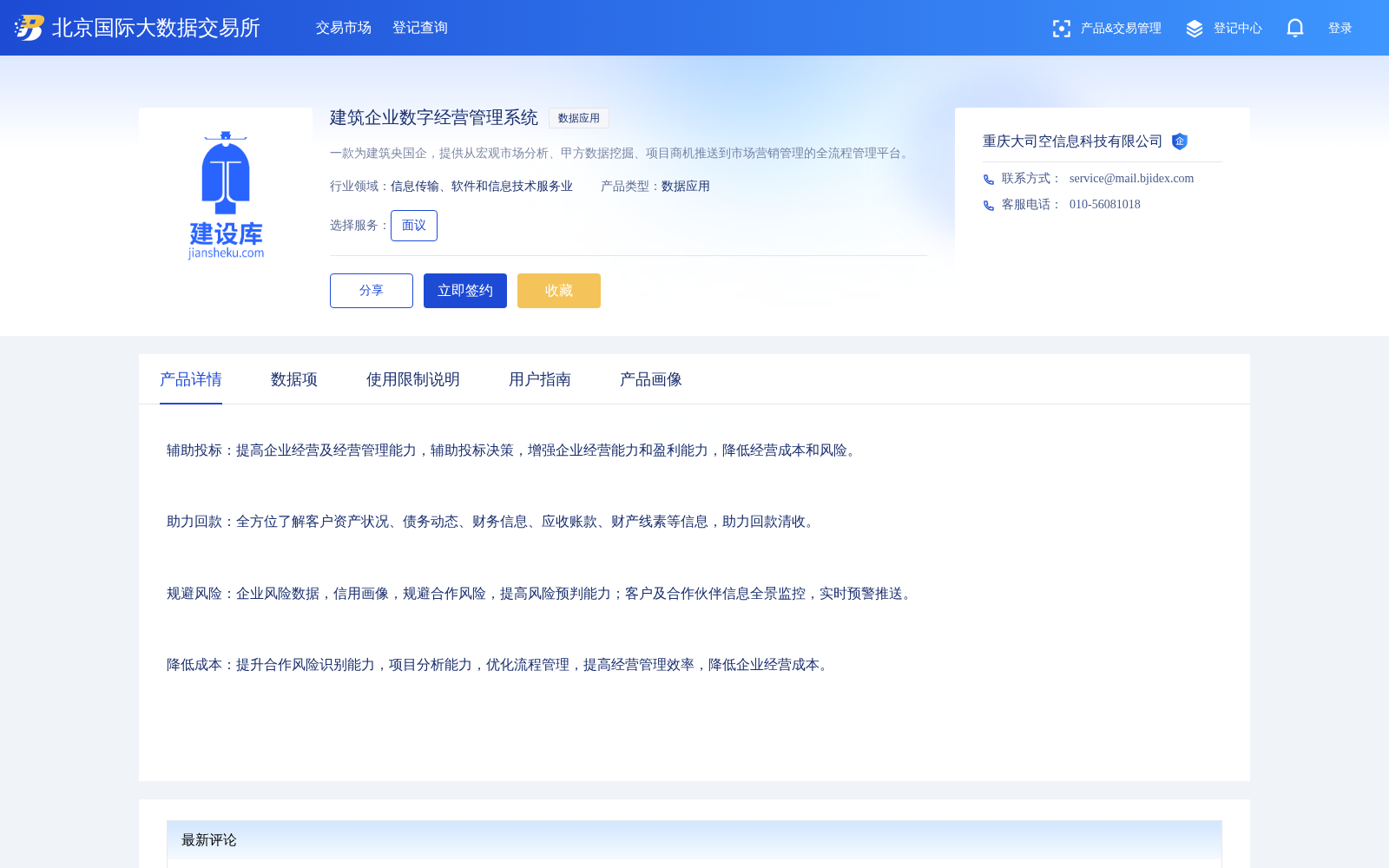Click company name 重庆大司空信息科技有限公司
This screenshot has height=868, width=1389.
click(x=1073, y=141)
